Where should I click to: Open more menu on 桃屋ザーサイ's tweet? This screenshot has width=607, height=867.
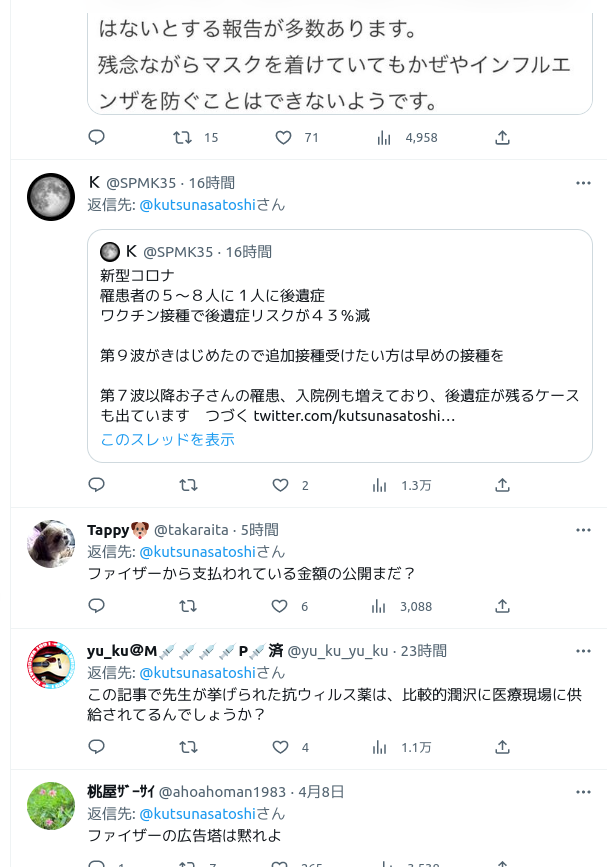click(x=583, y=791)
